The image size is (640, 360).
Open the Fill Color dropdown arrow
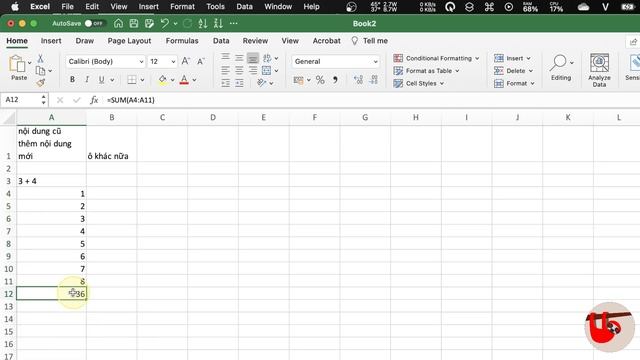(173, 80)
